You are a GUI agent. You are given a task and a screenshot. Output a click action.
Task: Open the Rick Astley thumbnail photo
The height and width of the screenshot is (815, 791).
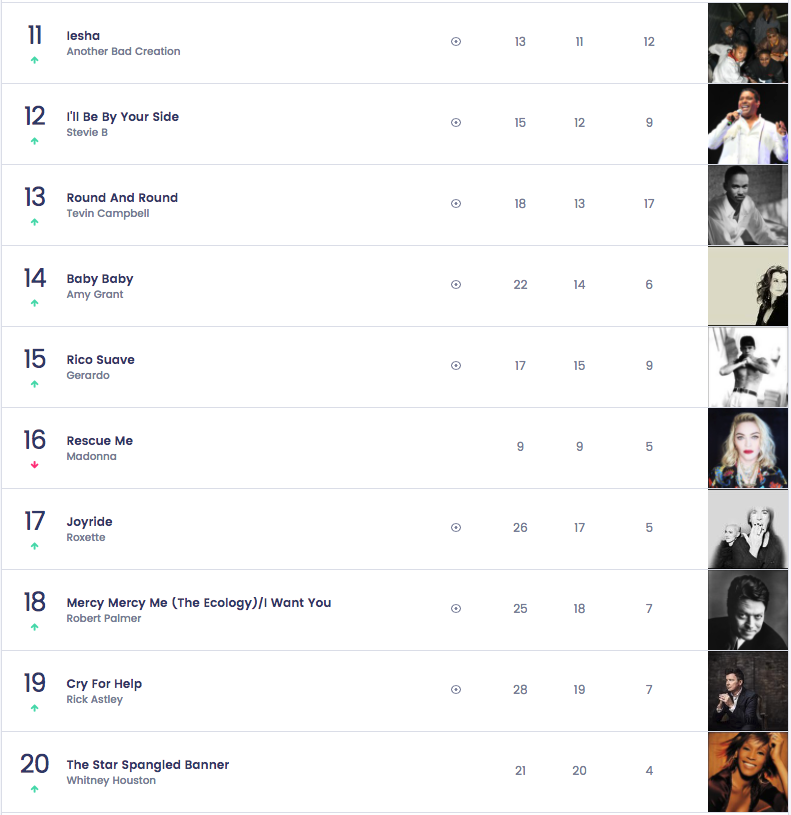tap(748, 691)
